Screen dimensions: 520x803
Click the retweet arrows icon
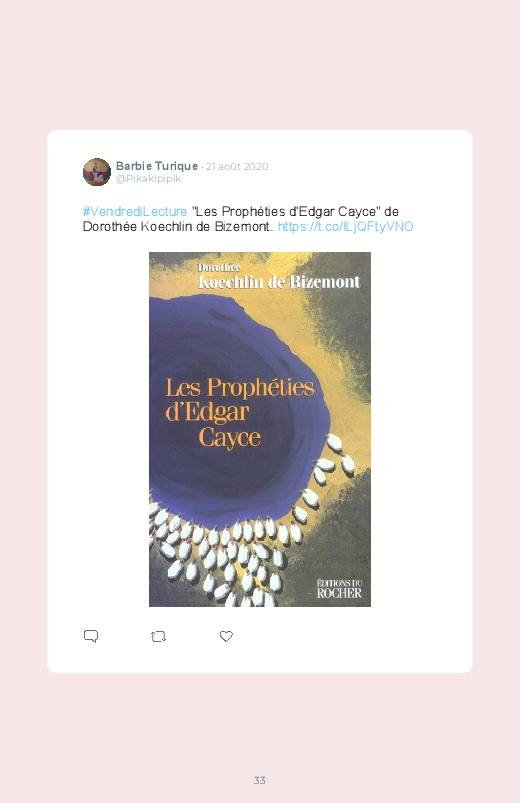pos(158,637)
